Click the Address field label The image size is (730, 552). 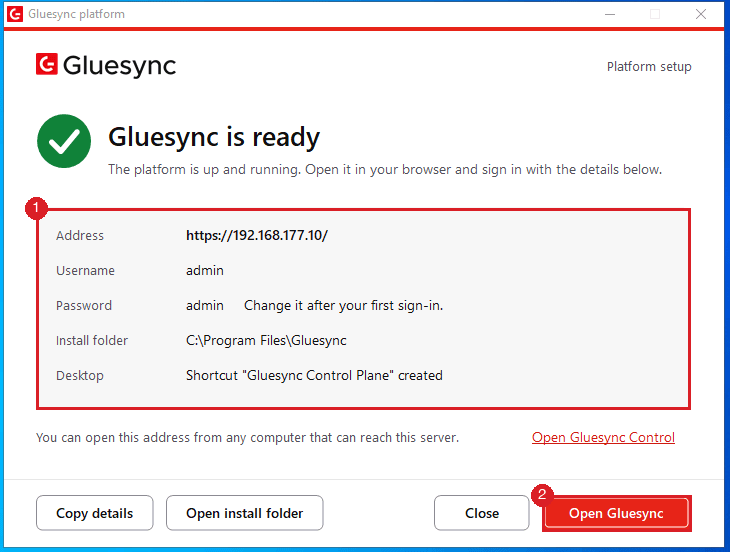[80, 236]
